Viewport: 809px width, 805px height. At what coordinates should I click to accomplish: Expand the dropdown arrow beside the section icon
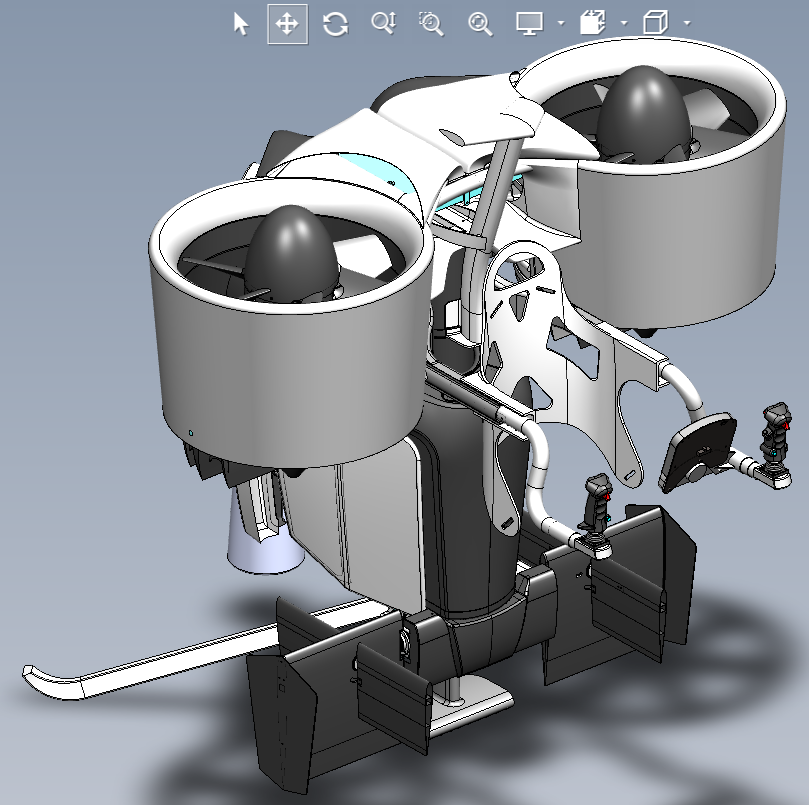(624, 23)
